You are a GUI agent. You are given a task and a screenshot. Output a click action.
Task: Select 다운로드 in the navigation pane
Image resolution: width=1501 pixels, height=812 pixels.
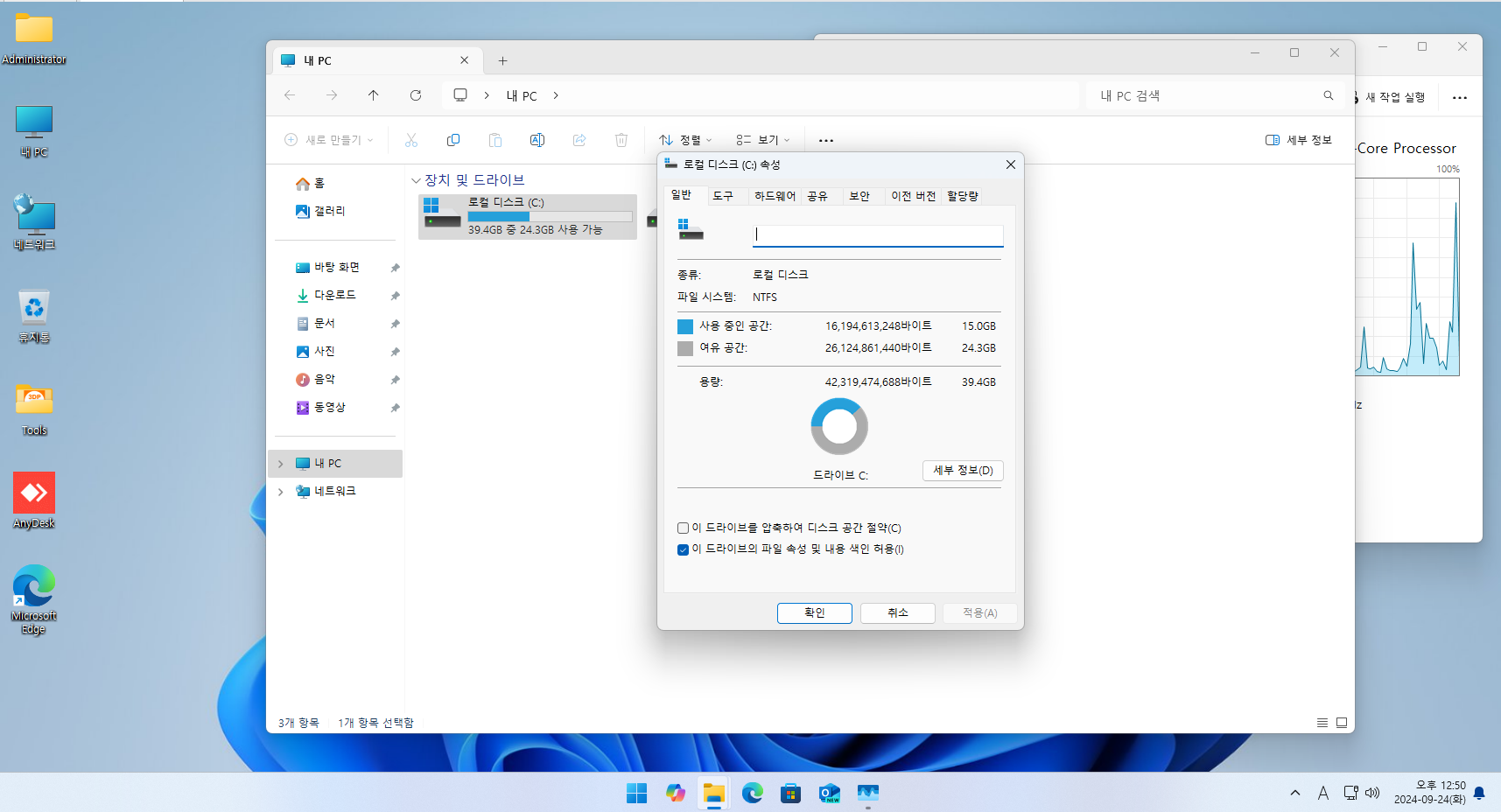(335, 296)
